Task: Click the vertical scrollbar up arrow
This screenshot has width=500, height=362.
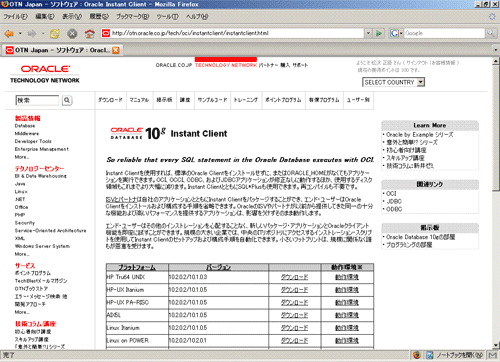Action: click(x=496, y=61)
